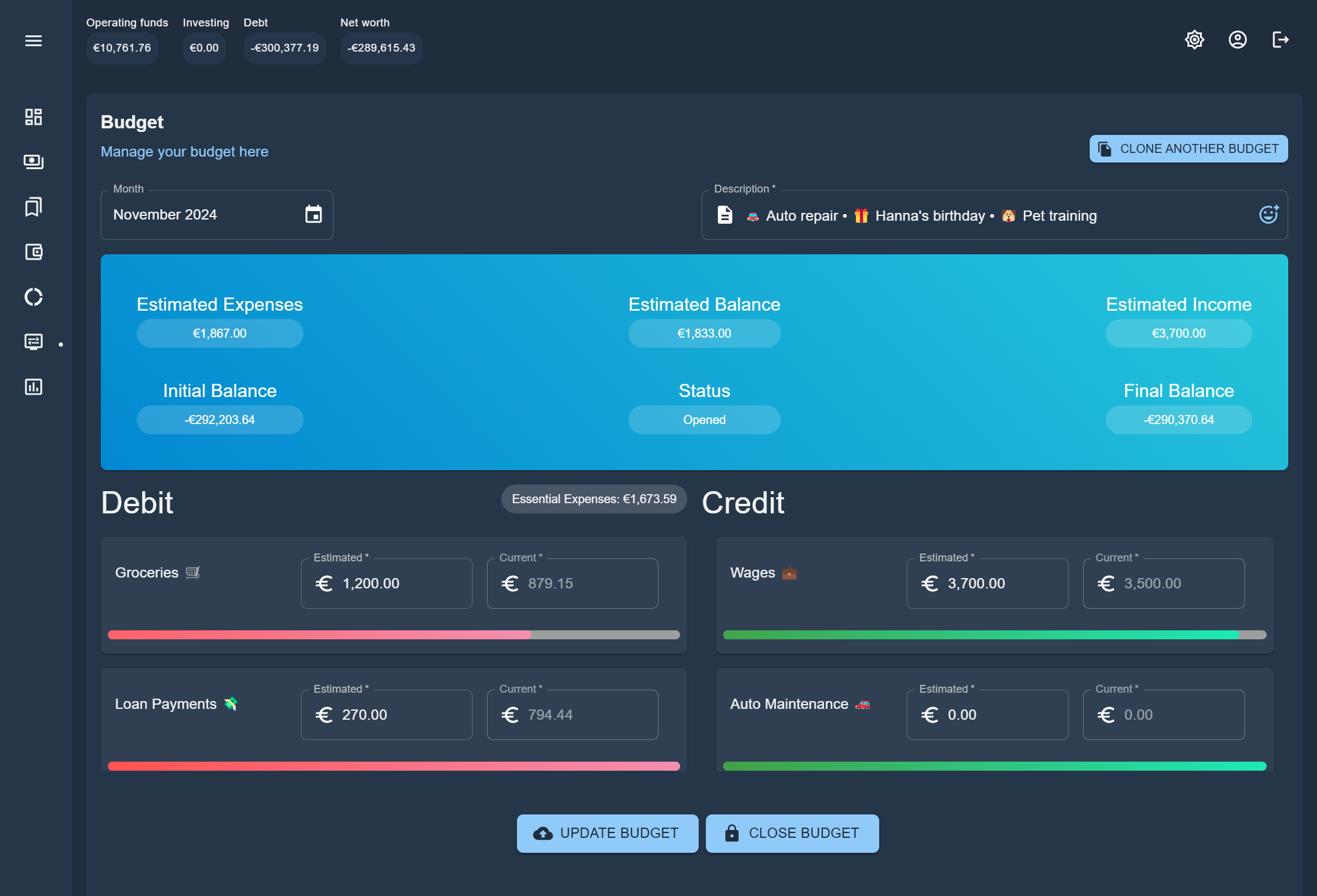Click the Clone Another Budget button

click(x=1188, y=149)
